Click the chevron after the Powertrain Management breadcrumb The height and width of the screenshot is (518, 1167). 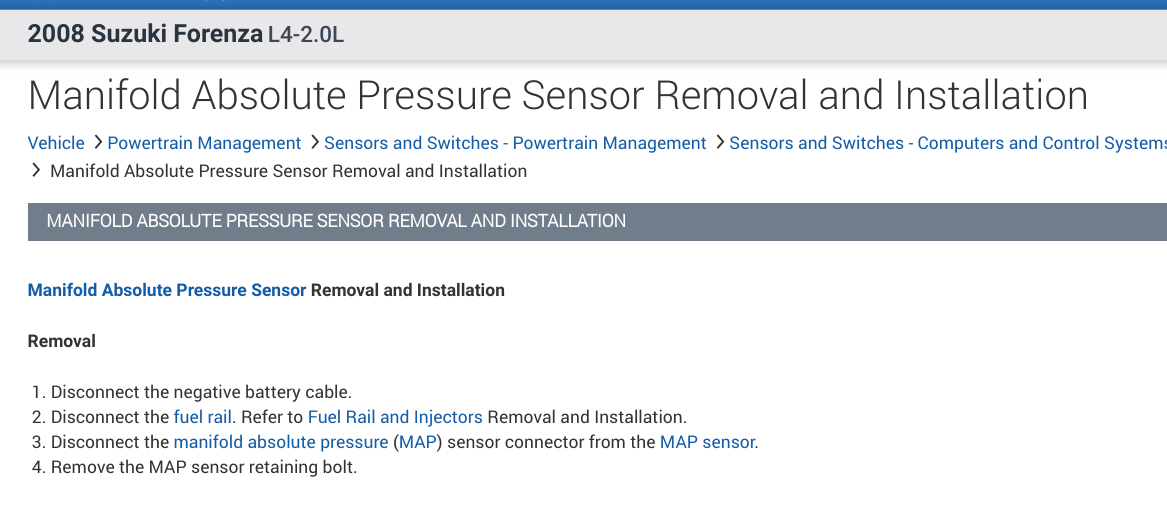[314, 143]
